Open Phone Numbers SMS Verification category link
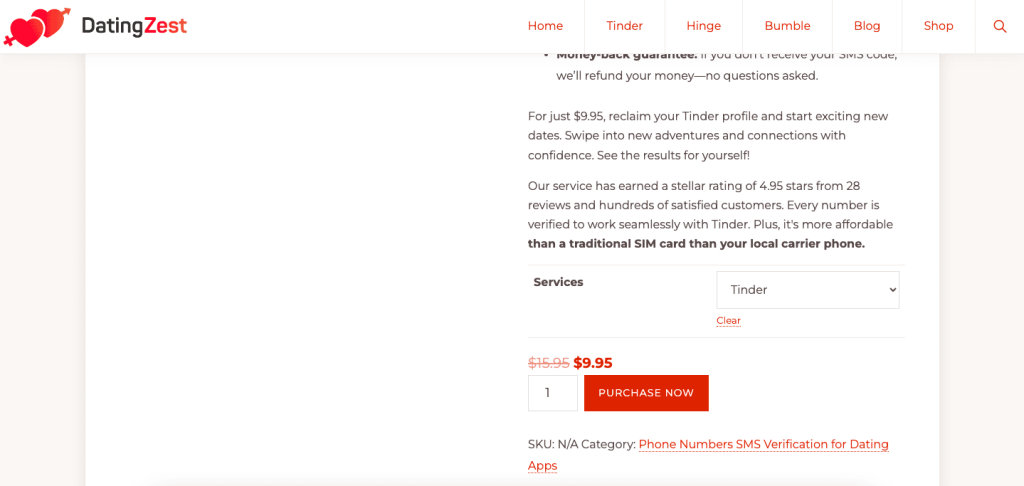The width and height of the screenshot is (1024, 486). point(763,444)
